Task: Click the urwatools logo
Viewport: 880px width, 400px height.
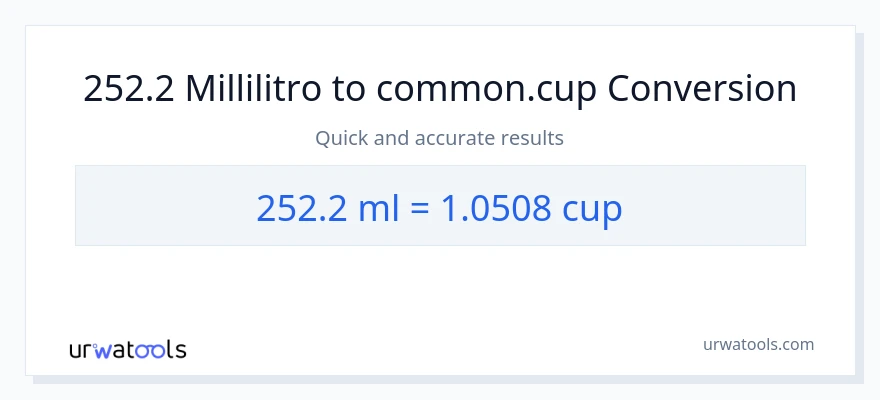Action: (127, 350)
